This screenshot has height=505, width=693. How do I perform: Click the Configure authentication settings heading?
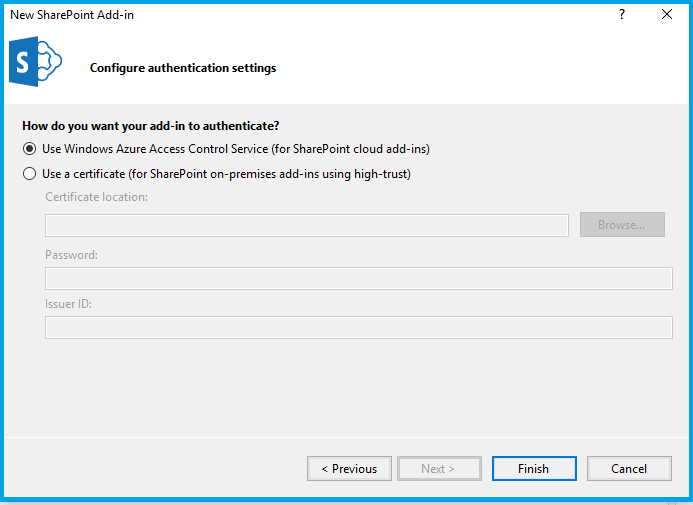(x=183, y=68)
